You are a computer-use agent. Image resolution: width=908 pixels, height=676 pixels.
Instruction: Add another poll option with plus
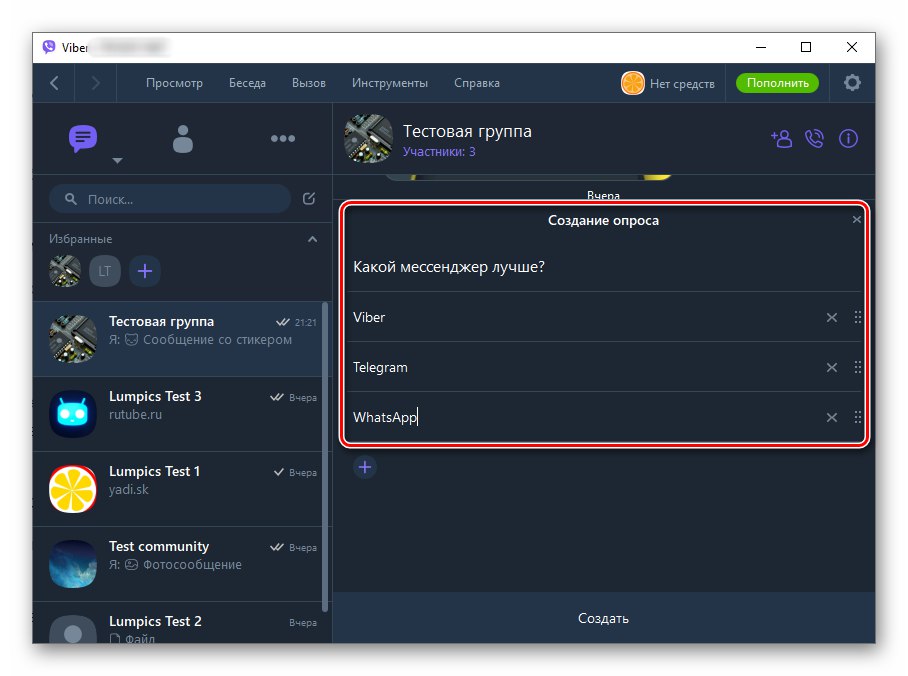point(365,467)
